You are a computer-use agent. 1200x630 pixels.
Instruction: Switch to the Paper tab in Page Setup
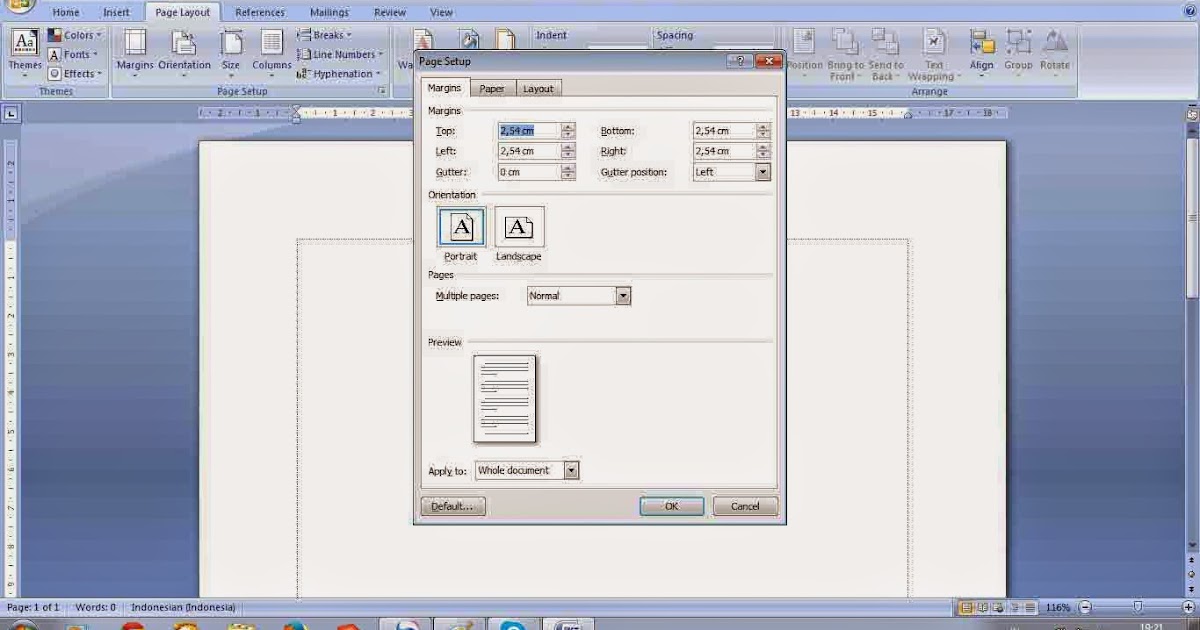492,89
